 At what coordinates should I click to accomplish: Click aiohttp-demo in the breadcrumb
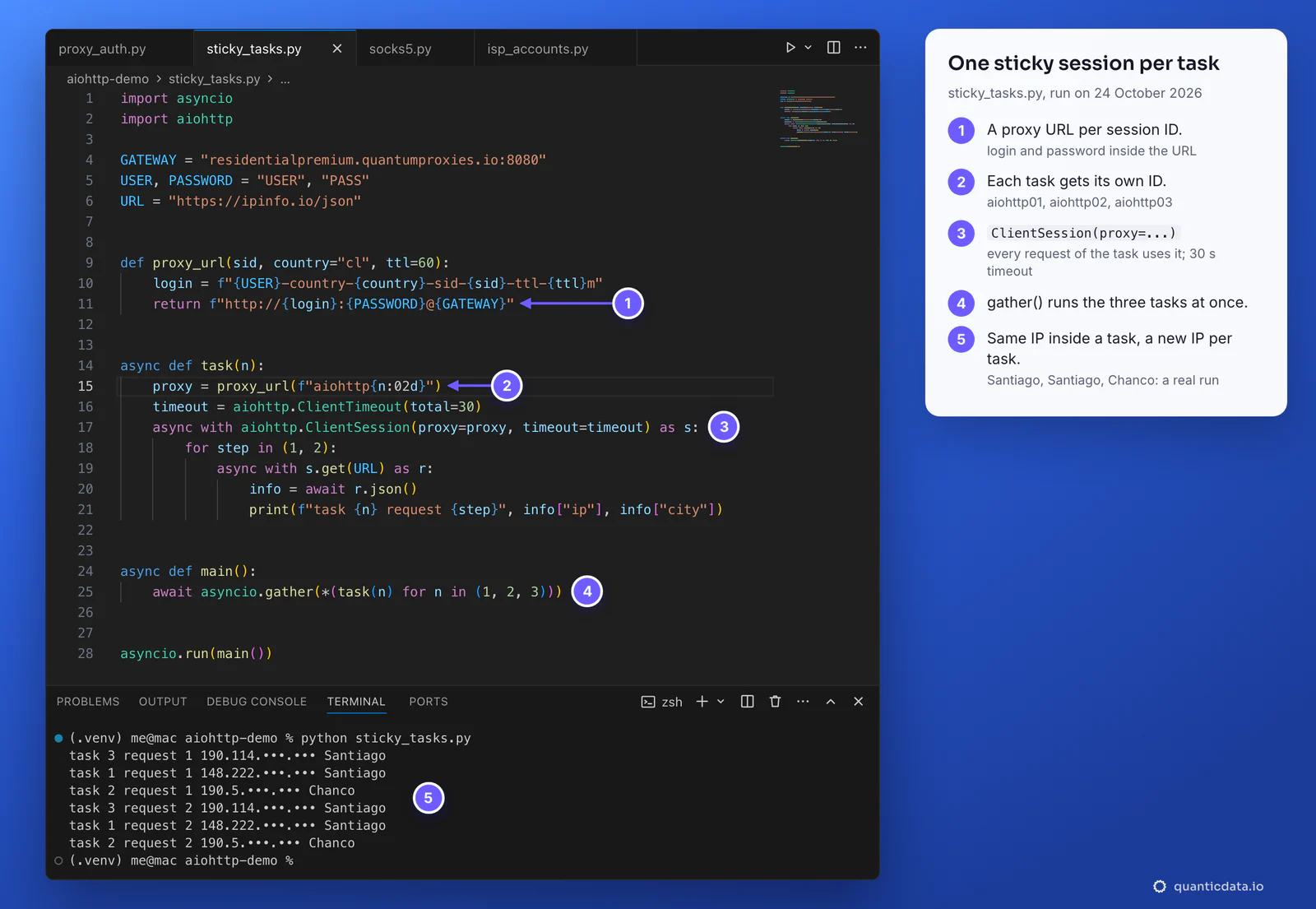108,79
